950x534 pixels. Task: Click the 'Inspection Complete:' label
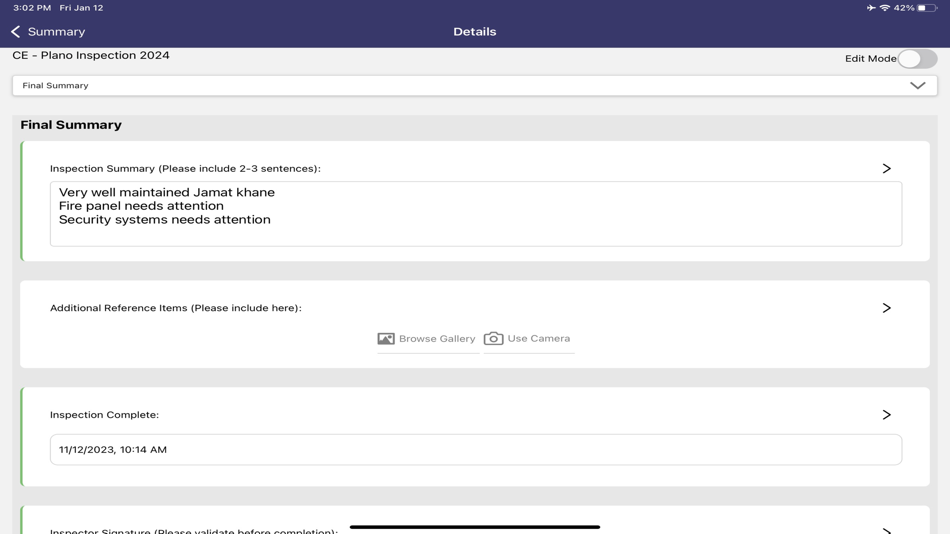(104, 415)
